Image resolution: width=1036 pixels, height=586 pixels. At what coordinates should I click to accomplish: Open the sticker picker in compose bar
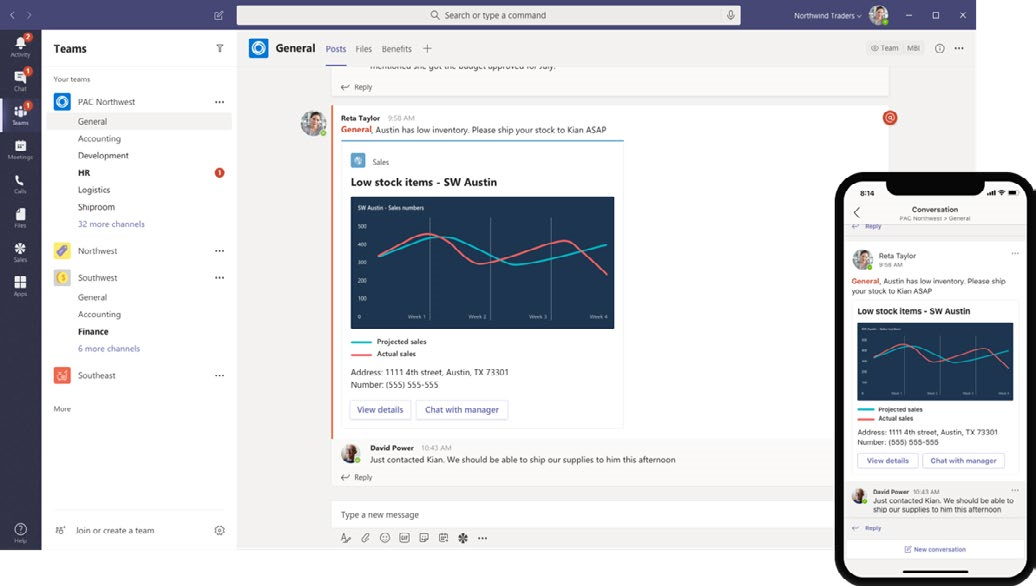pyautogui.click(x=424, y=538)
